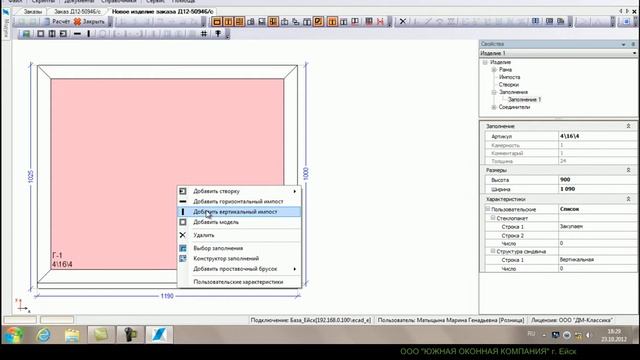Click the 1190 width dimension label
Image resolution: width=640 pixels, height=360 pixels.
pos(167,296)
